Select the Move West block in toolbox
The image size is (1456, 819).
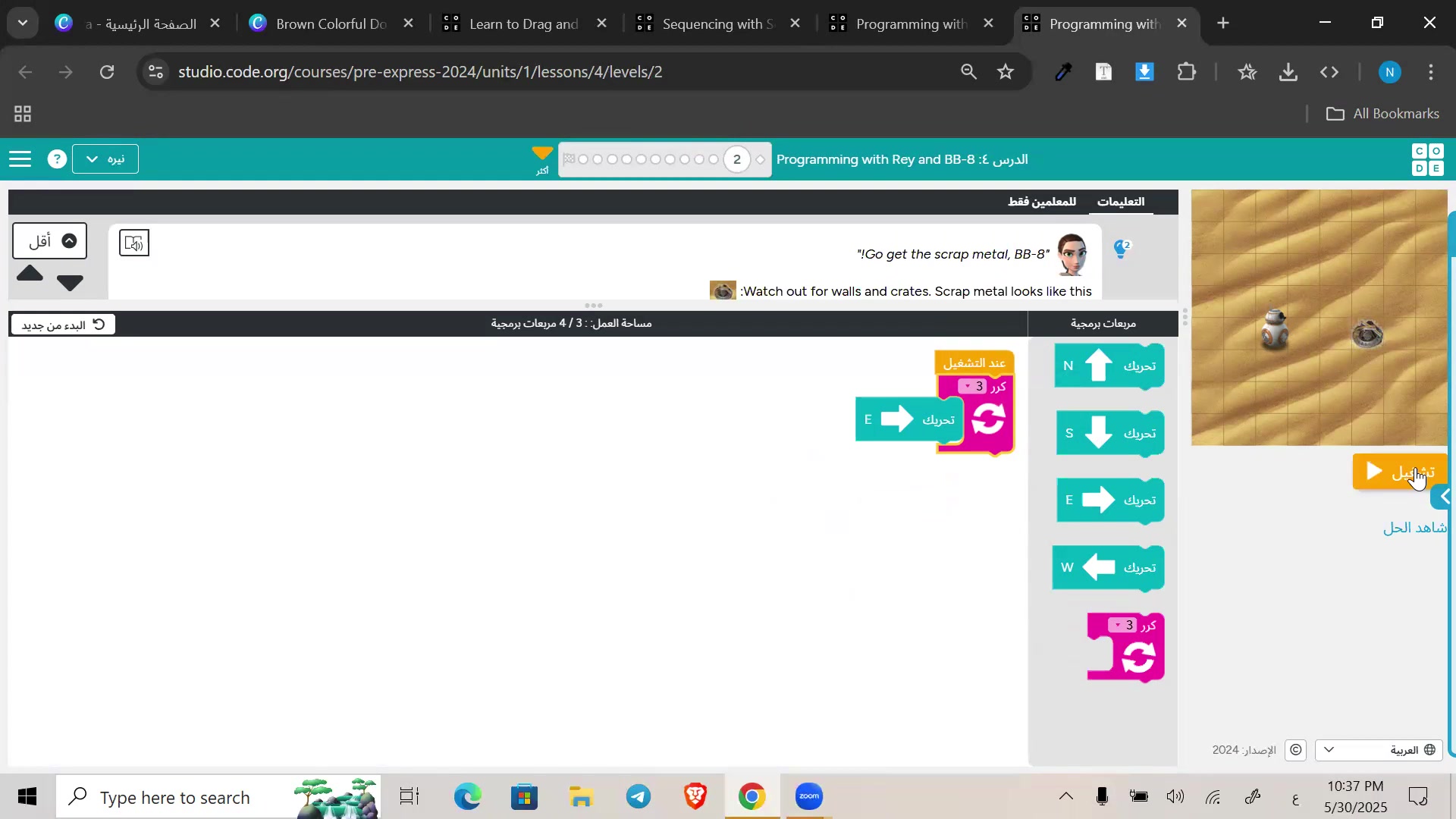(x=1108, y=568)
